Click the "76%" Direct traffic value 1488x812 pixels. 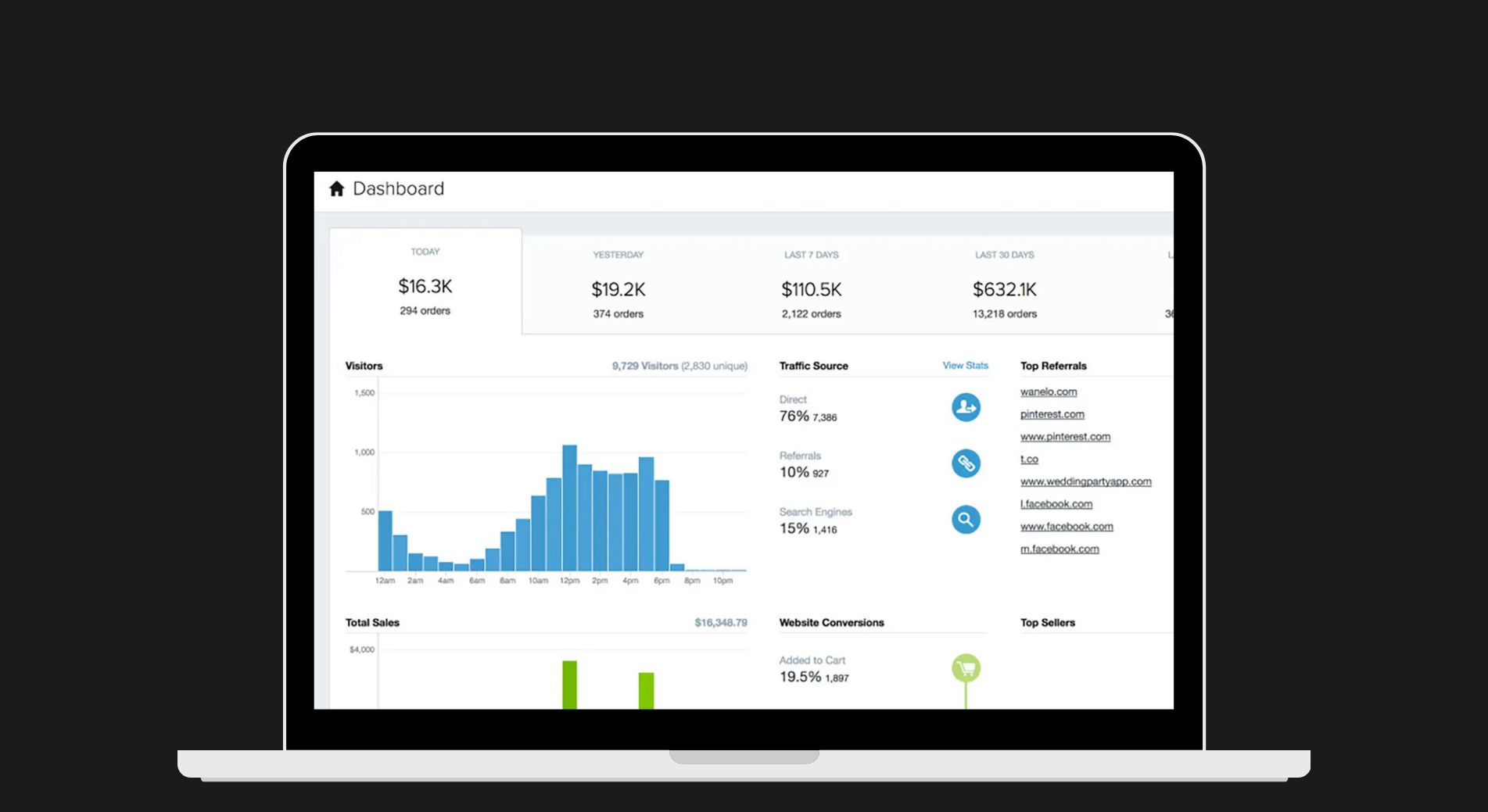click(x=794, y=416)
